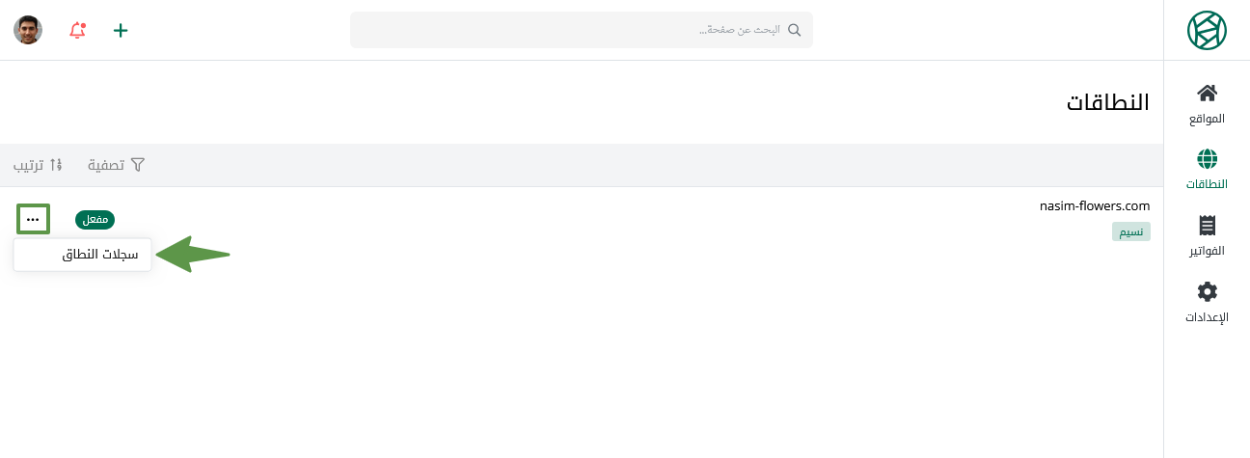The width and height of the screenshot is (1250, 458).
Task: Open the notifications bell
Action: click(77, 30)
